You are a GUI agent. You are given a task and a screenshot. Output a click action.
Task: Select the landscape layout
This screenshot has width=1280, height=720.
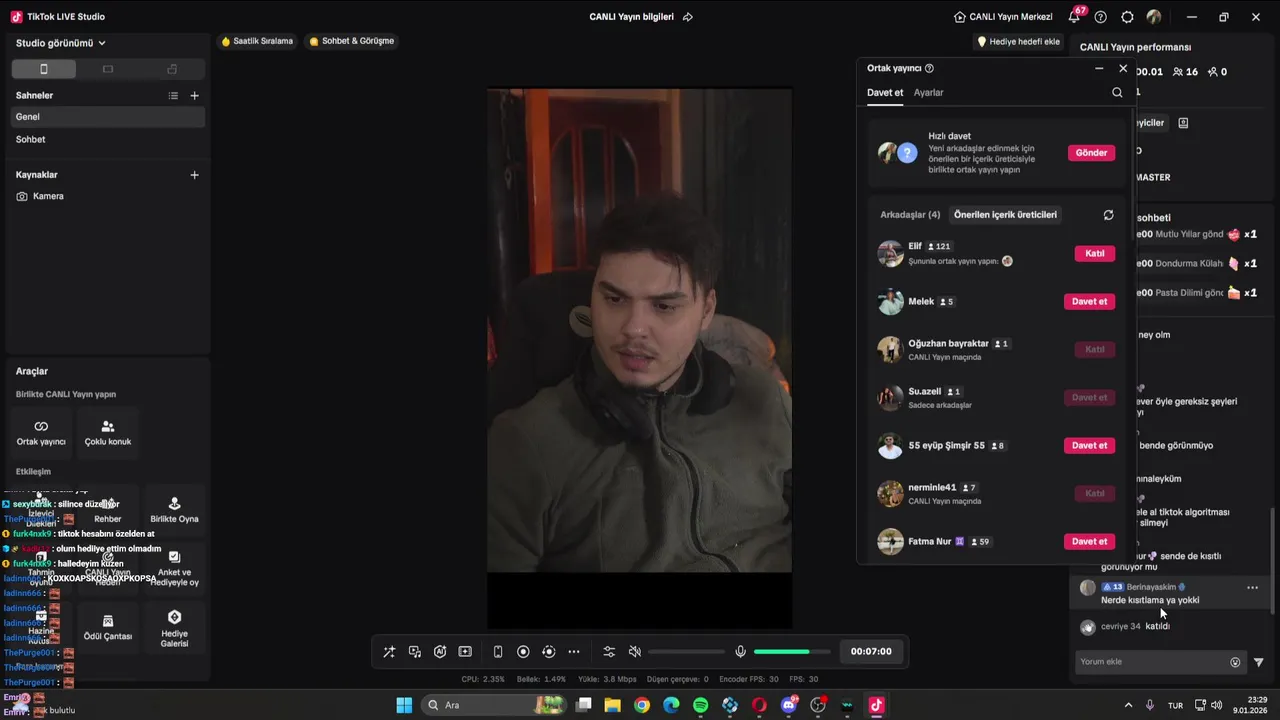(x=108, y=69)
